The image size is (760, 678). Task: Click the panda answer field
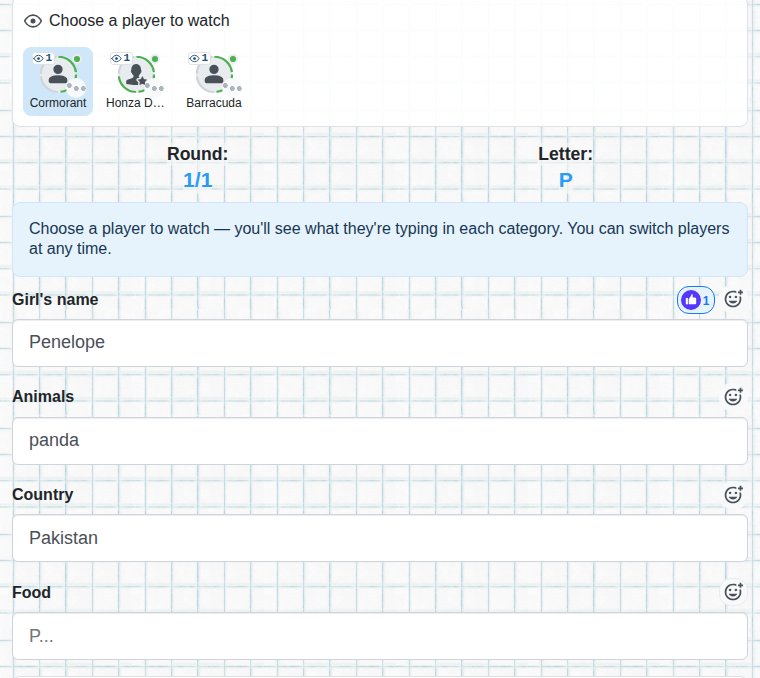(380, 441)
